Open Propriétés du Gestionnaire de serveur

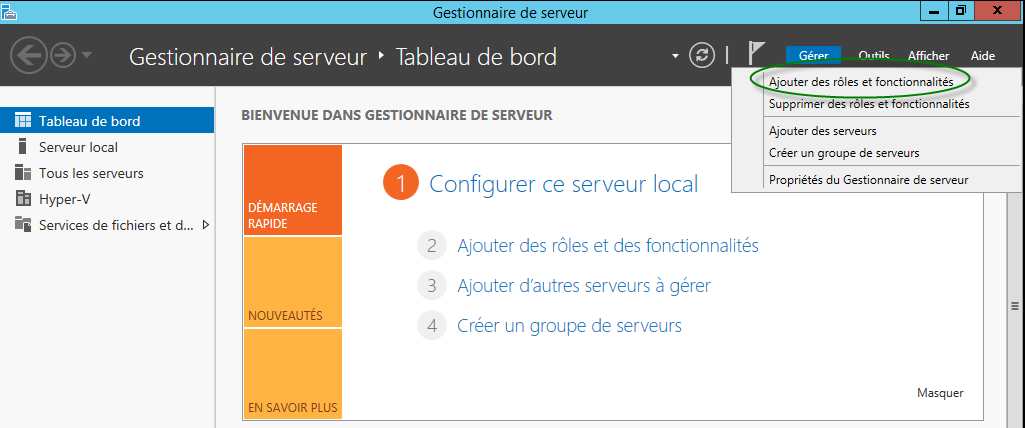(869, 180)
